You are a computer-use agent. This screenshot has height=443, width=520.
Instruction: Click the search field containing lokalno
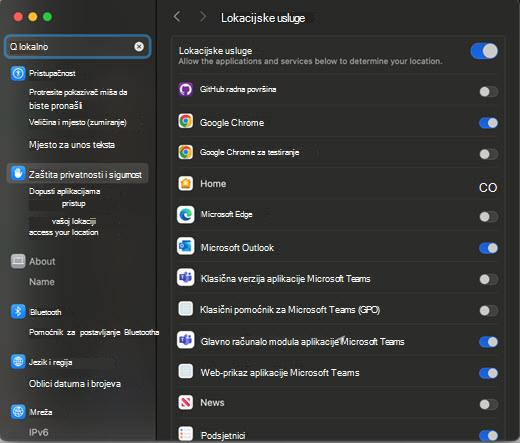[77, 47]
